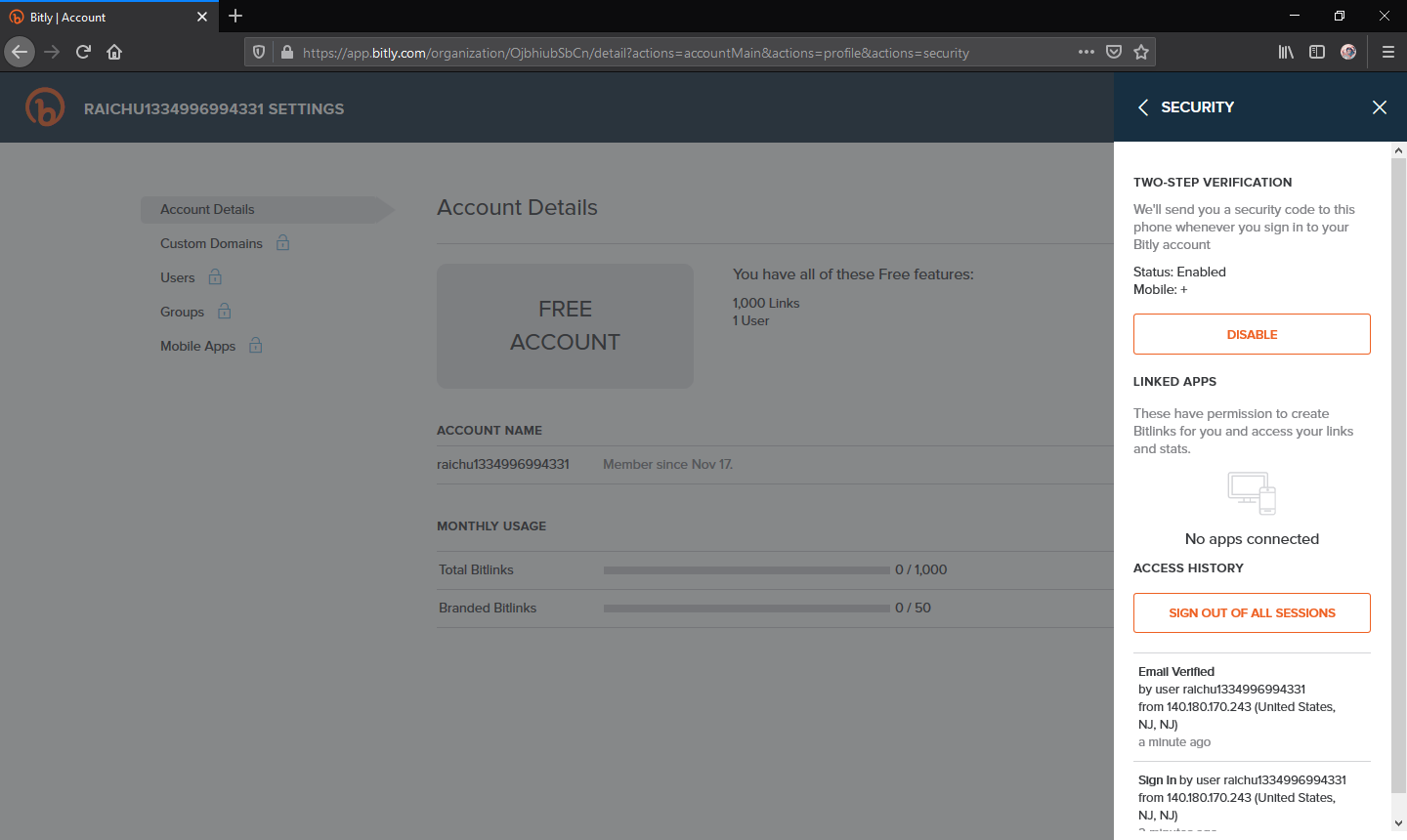Screen dimensions: 1407x840
Task: Save page to Pocket
Action: 1114,52
